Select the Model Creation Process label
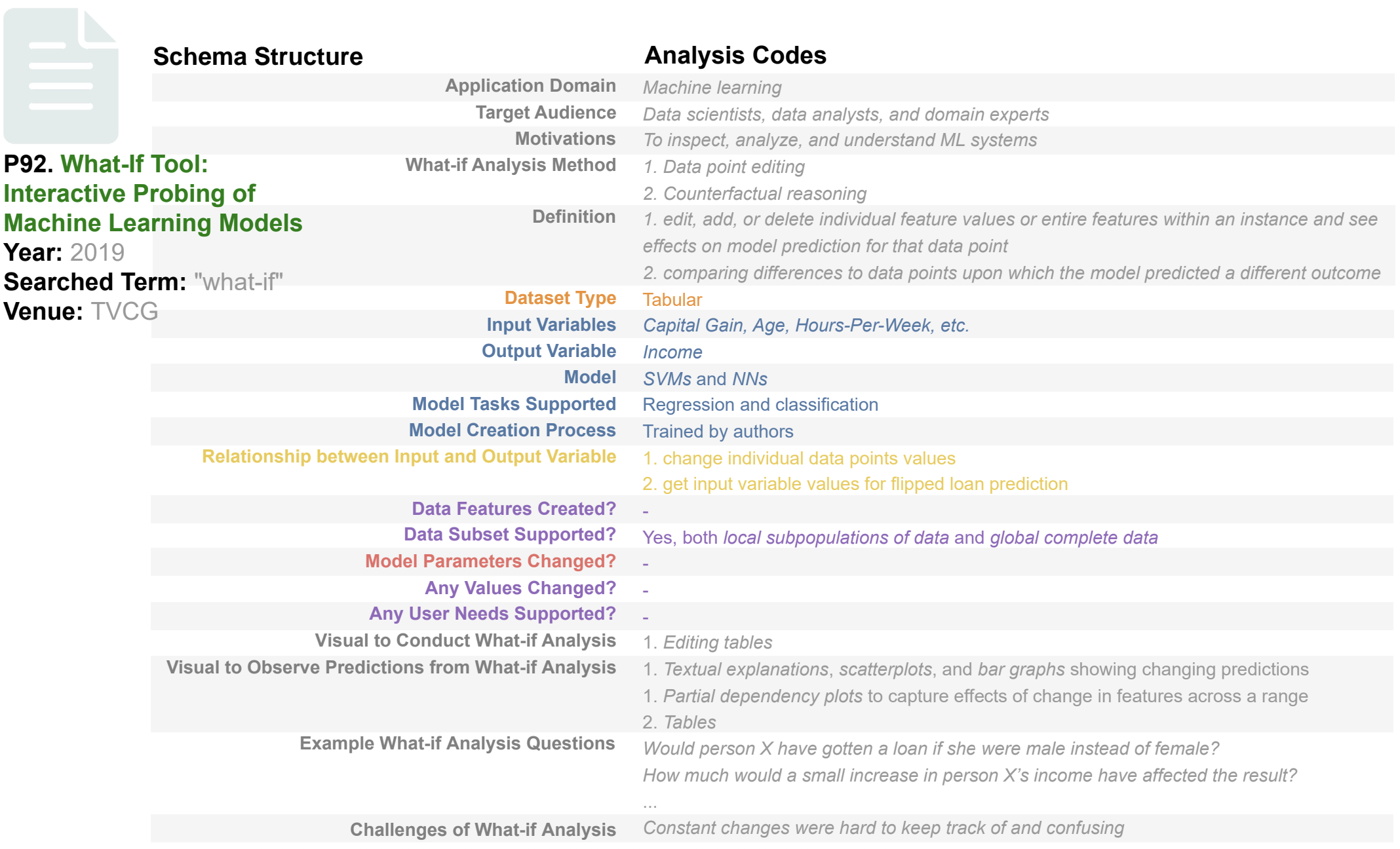Viewport: 1400px width, 849px height. point(512,430)
